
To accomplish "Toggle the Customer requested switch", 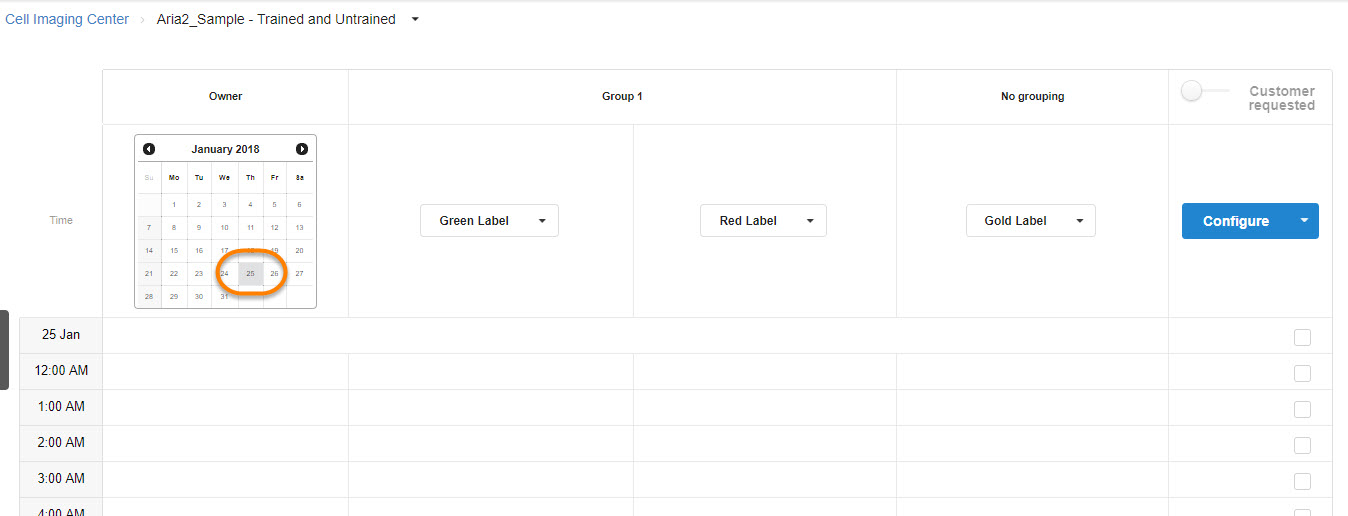I will 1192,92.
